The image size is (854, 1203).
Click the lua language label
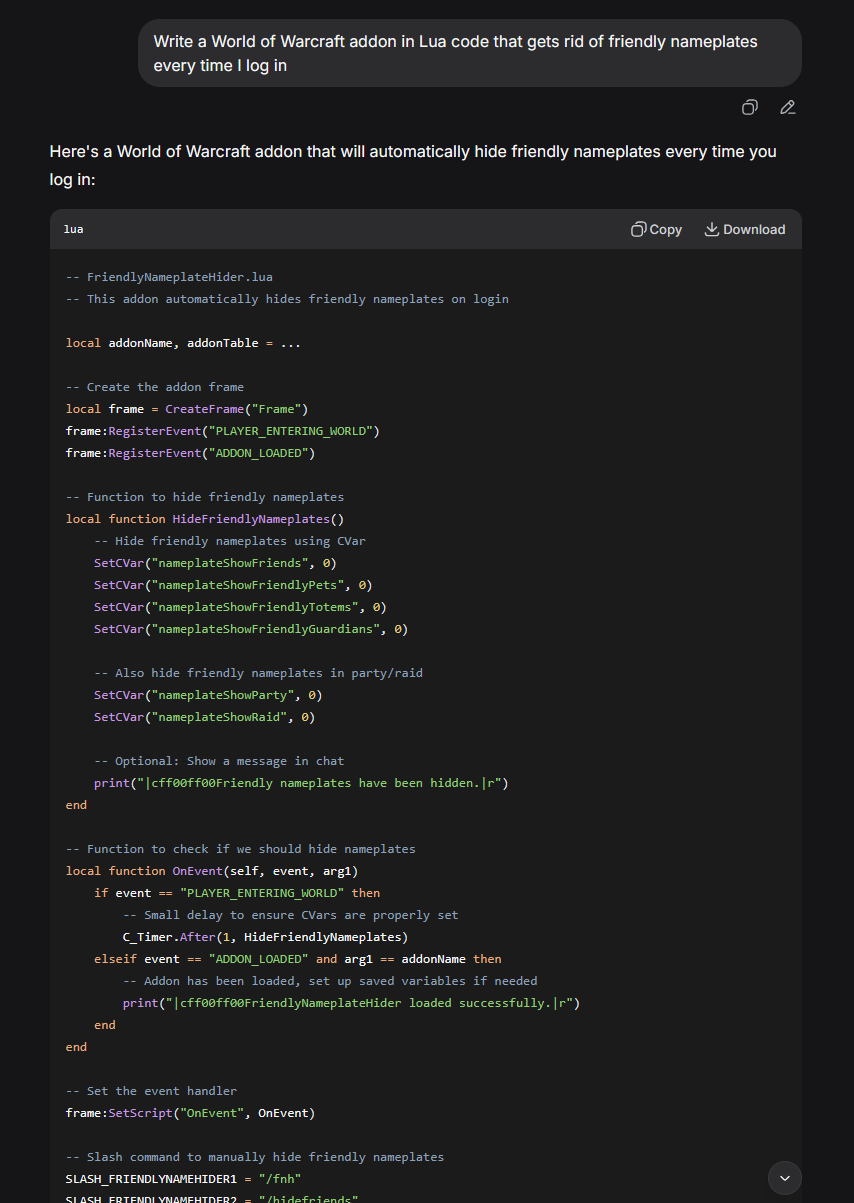pyautogui.click(x=74, y=229)
